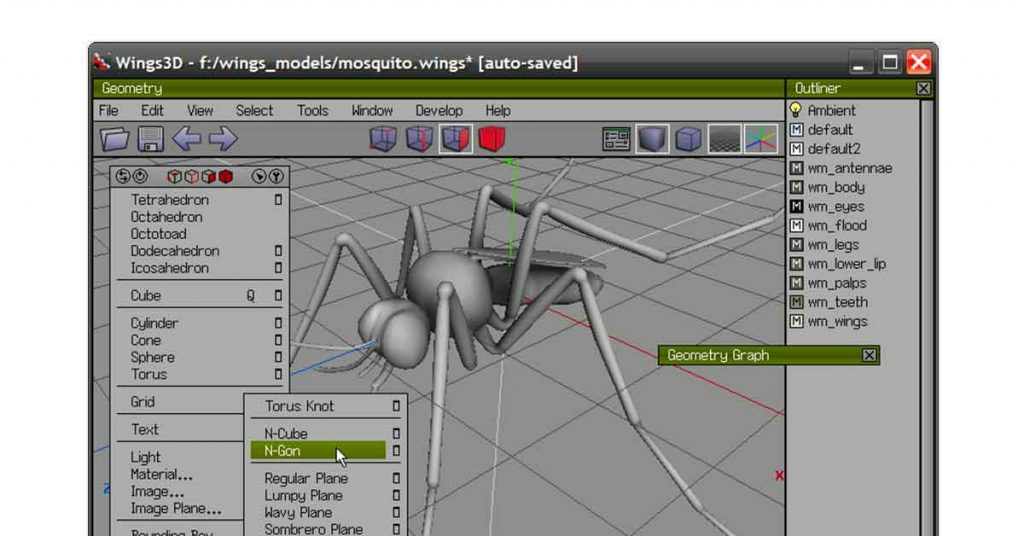Open Dodecahedron options box
Viewport: 1024px width, 536px height.
(x=278, y=251)
